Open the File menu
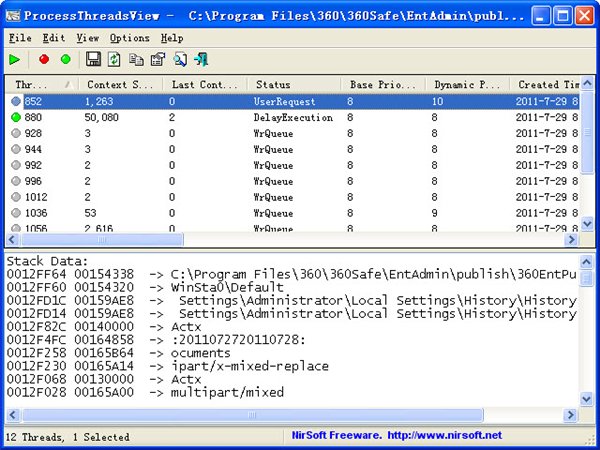The height and width of the screenshot is (450, 600). [20, 38]
